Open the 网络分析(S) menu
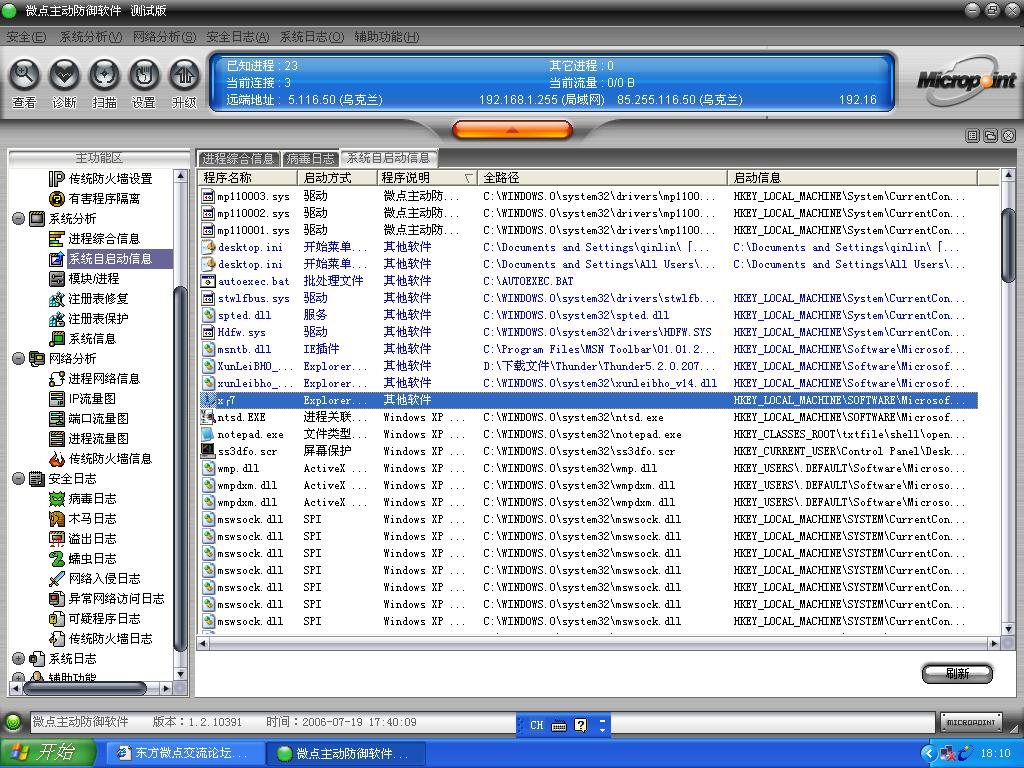This screenshot has height=768, width=1024. pyautogui.click(x=164, y=37)
